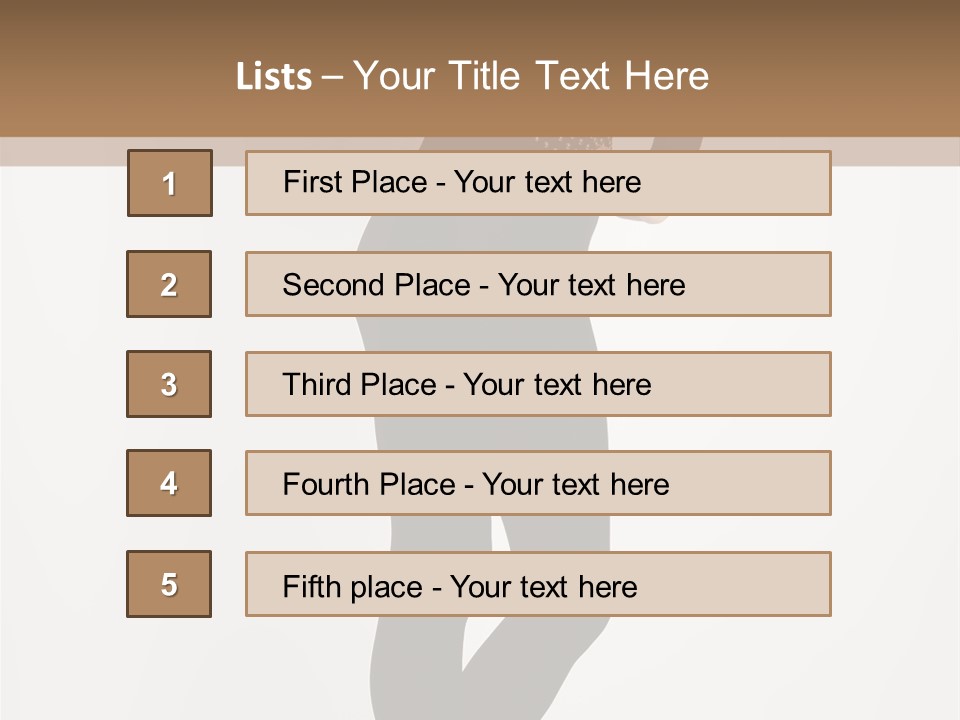Viewport: 960px width, 720px height.
Task: Click the number 3 square
Action: pyautogui.click(x=169, y=384)
